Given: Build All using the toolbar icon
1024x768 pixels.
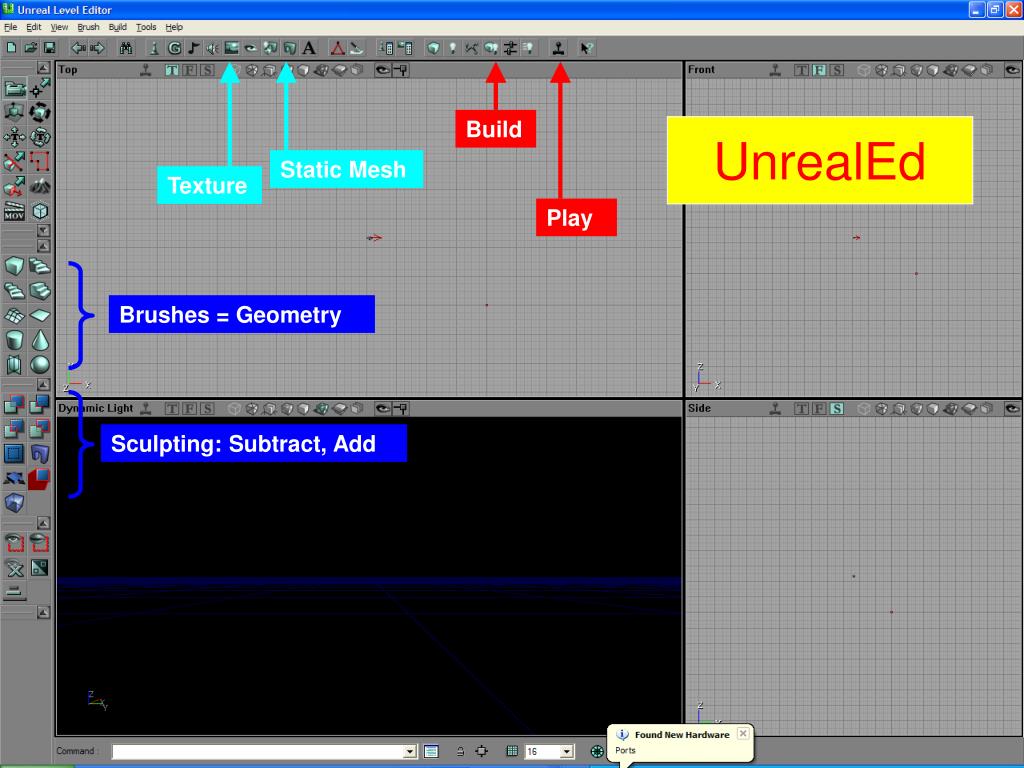Looking at the screenshot, I should coord(491,48).
